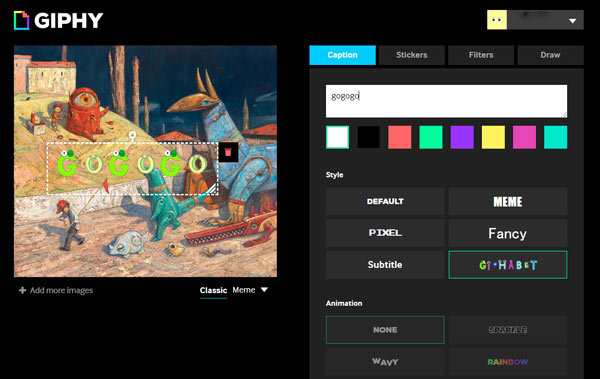Select the Classic mode tab
600x379 pixels.
[213, 290]
